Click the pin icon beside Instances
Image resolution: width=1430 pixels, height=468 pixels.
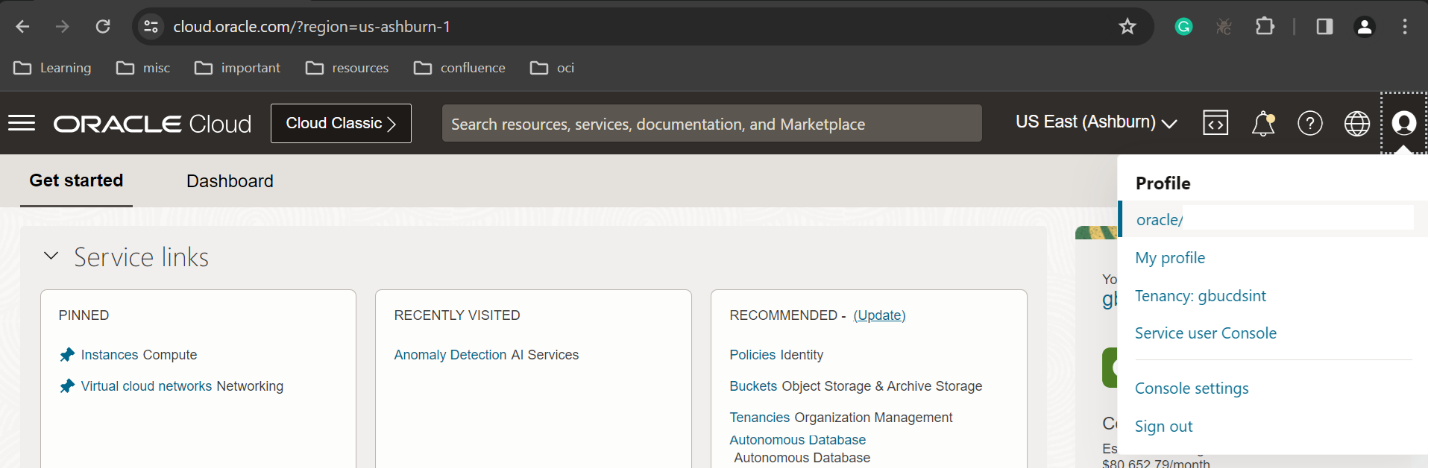point(67,355)
